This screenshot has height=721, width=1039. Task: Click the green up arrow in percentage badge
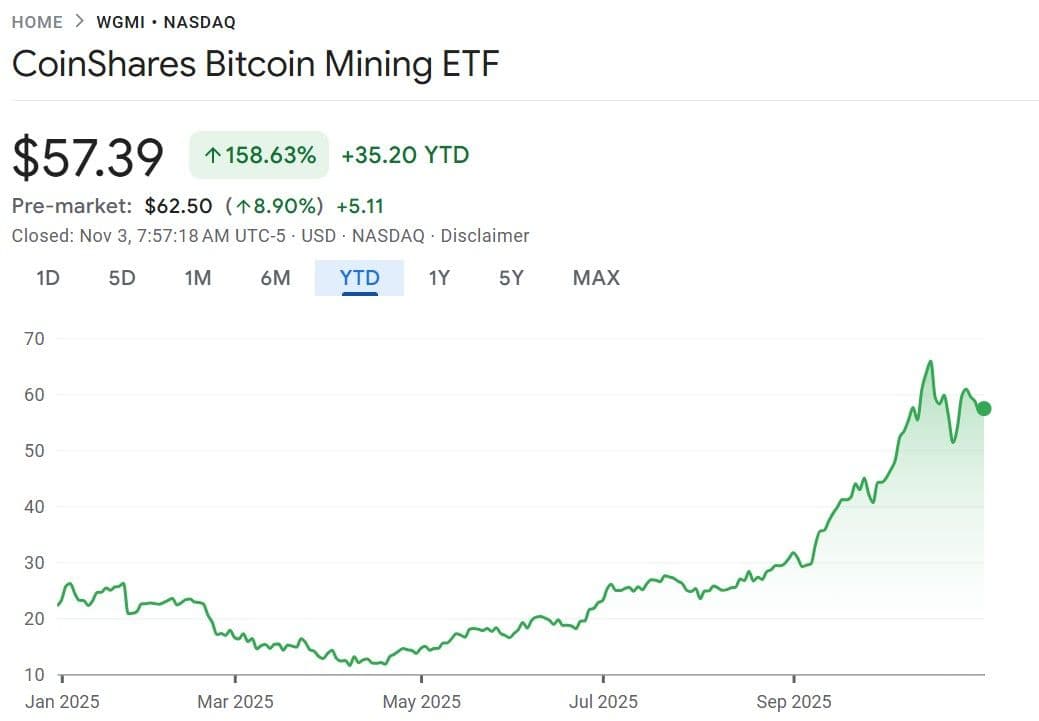point(212,156)
